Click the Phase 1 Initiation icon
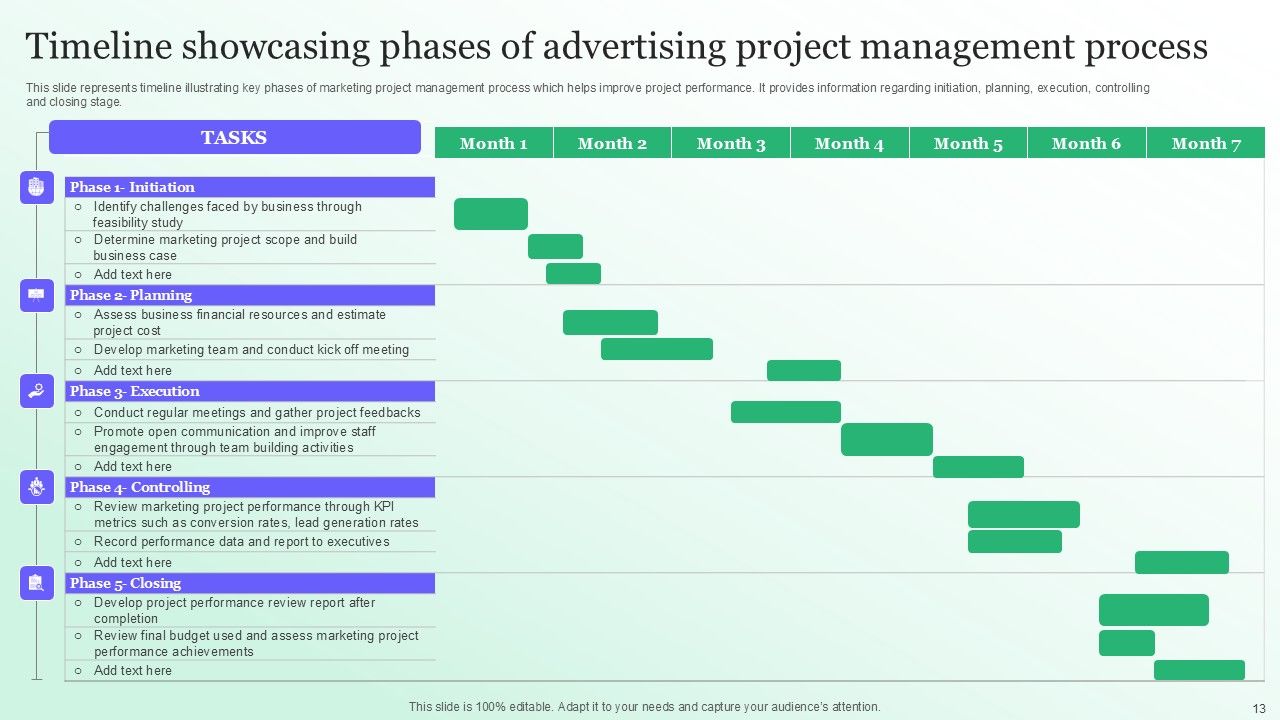 click(x=37, y=187)
